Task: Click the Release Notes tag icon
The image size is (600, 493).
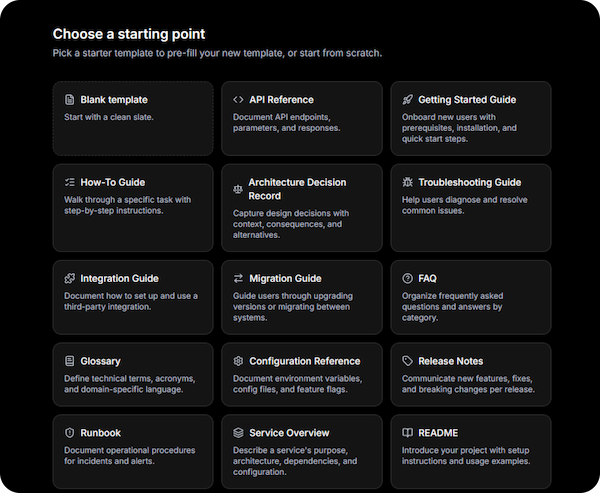Action: tap(407, 361)
